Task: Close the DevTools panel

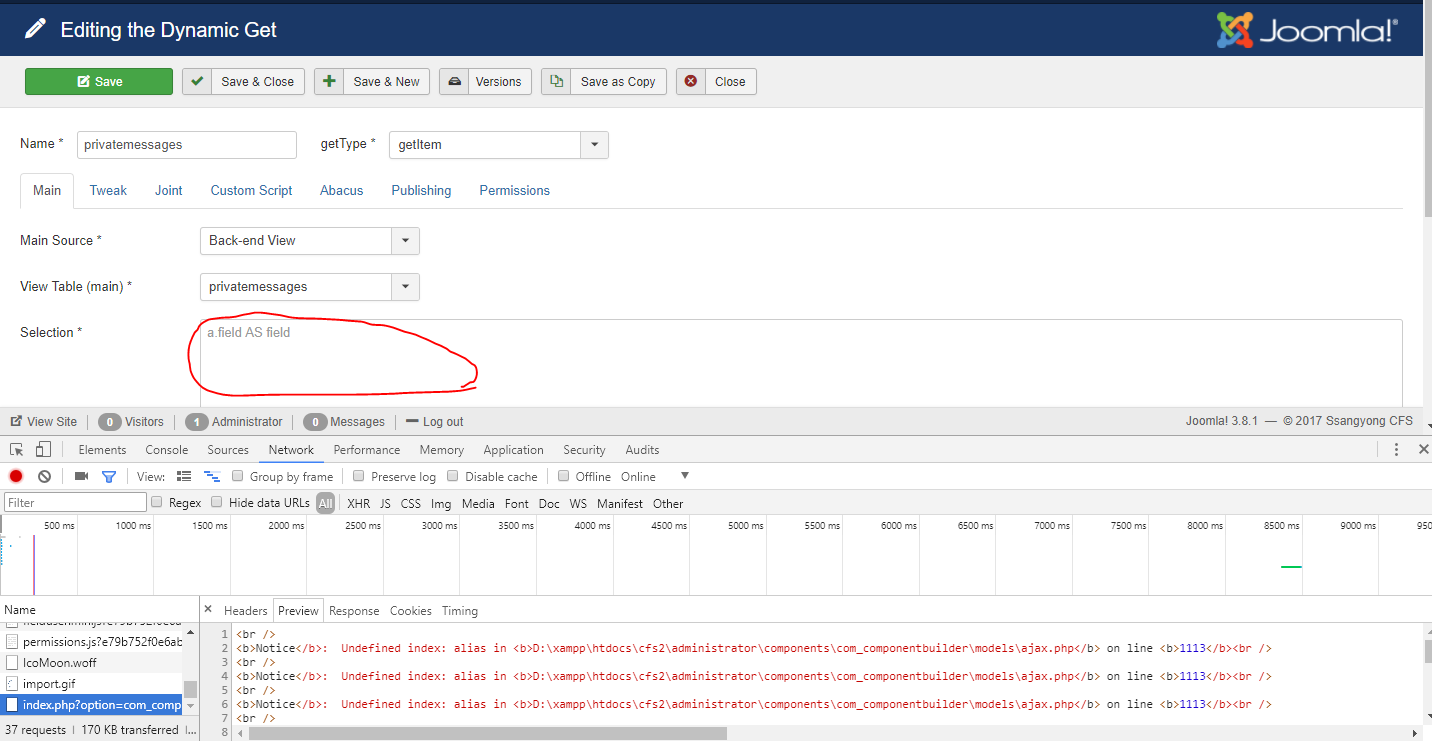Action: point(1423,450)
